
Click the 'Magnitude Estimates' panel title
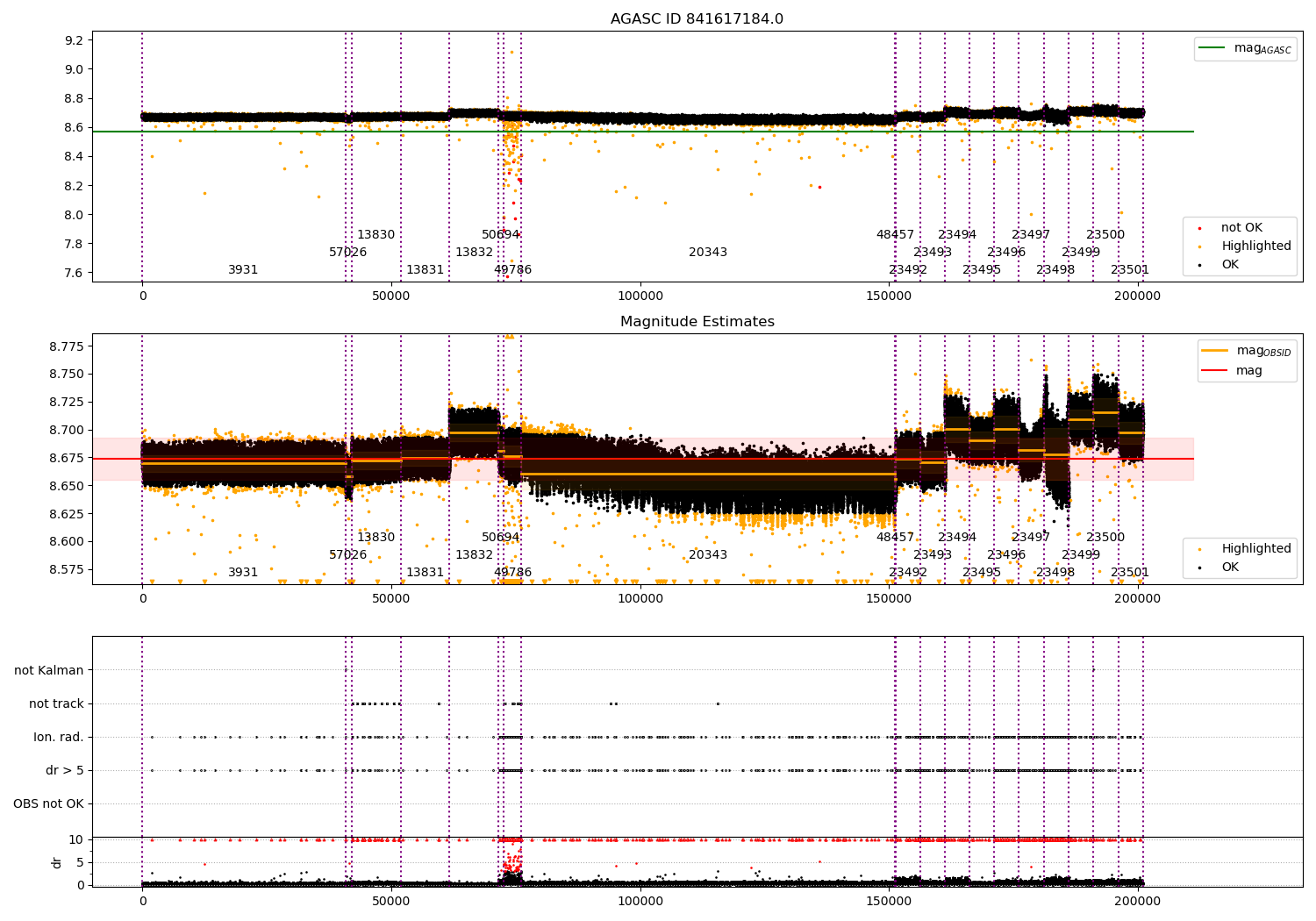(697, 322)
